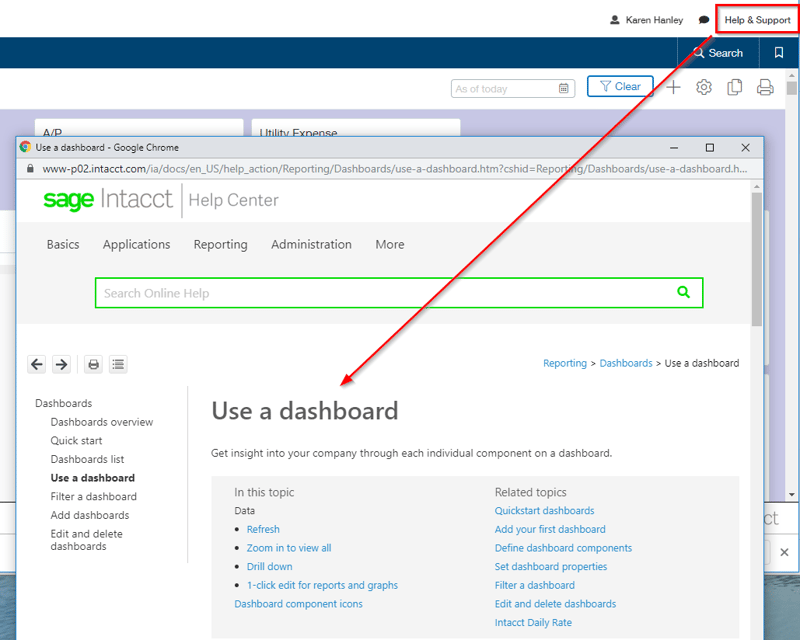Click the help window vertical scrollbar

[757, 260]
